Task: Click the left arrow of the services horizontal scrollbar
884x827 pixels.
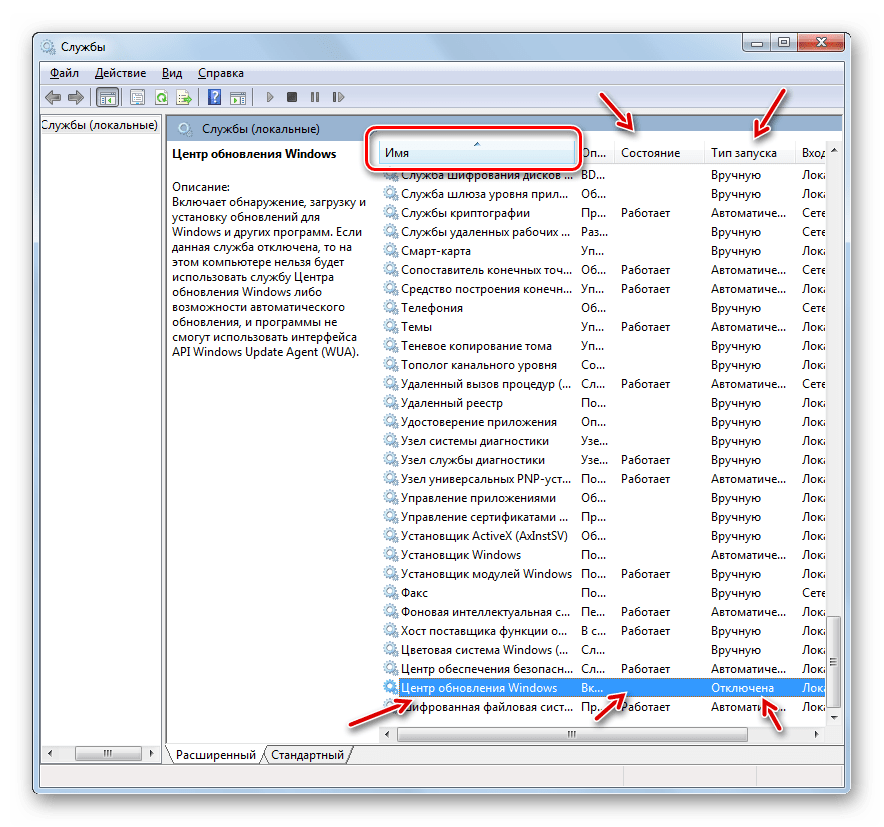Action: pos(387,734)
